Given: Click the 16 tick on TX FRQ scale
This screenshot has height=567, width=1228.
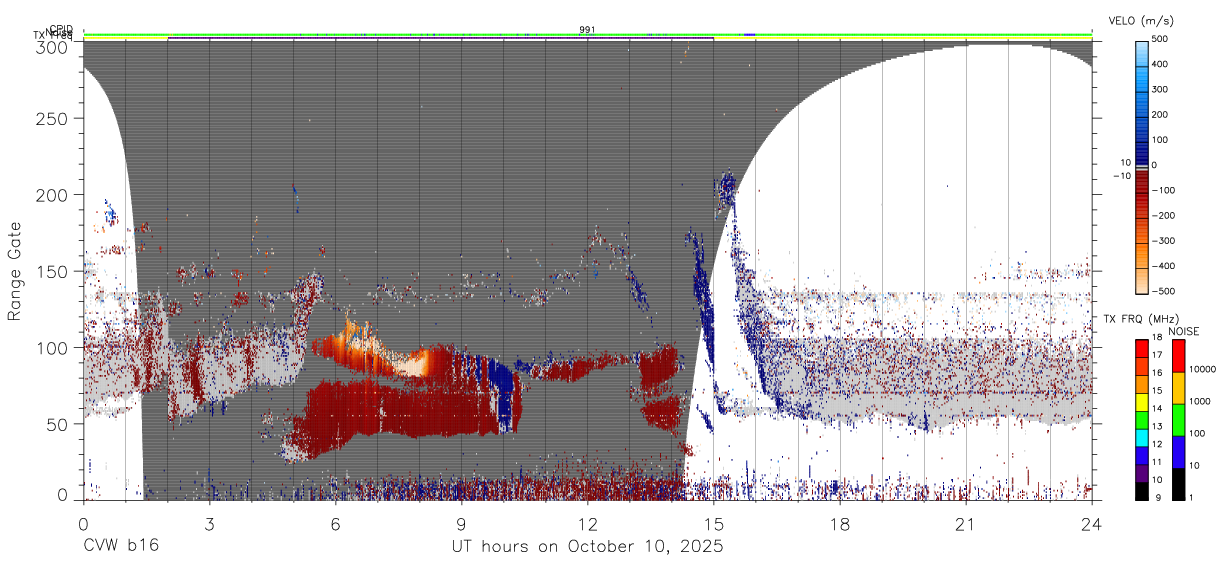Looking at the screenshot, I should (1159, 375).
